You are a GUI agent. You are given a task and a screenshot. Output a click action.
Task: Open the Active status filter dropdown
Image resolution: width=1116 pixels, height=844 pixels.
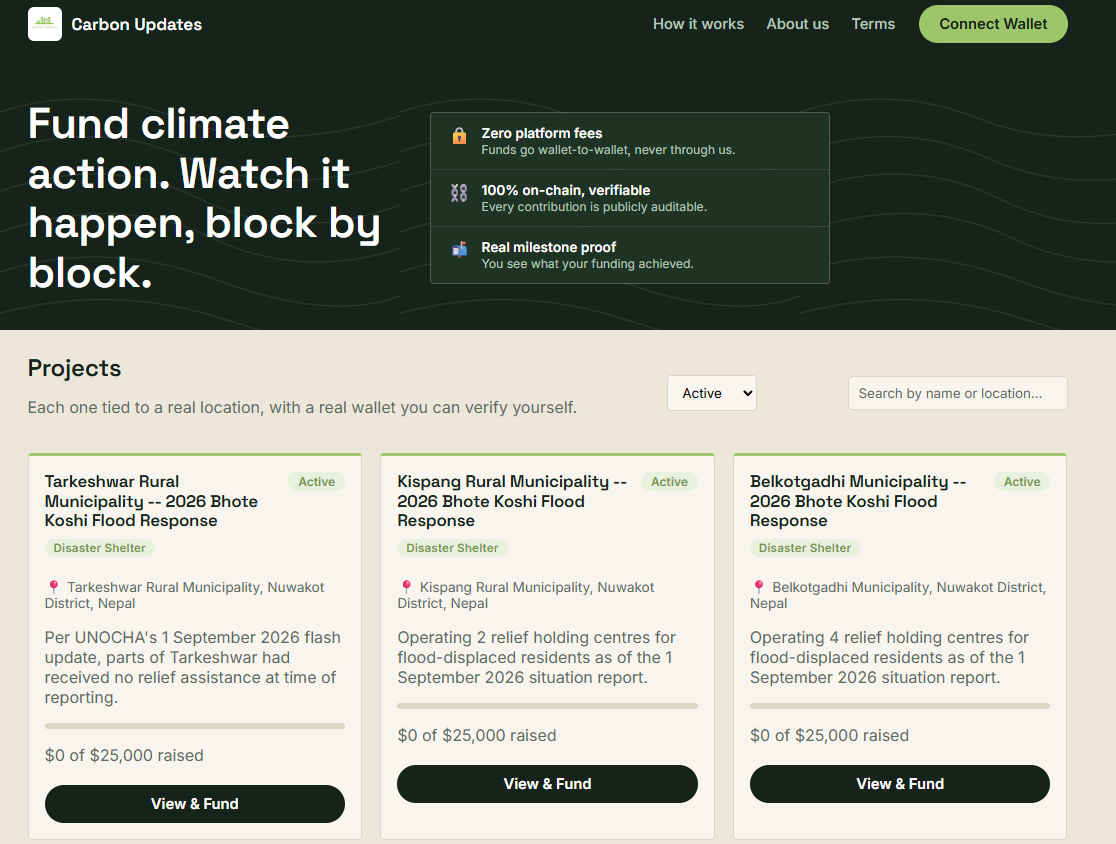point(712,394)
